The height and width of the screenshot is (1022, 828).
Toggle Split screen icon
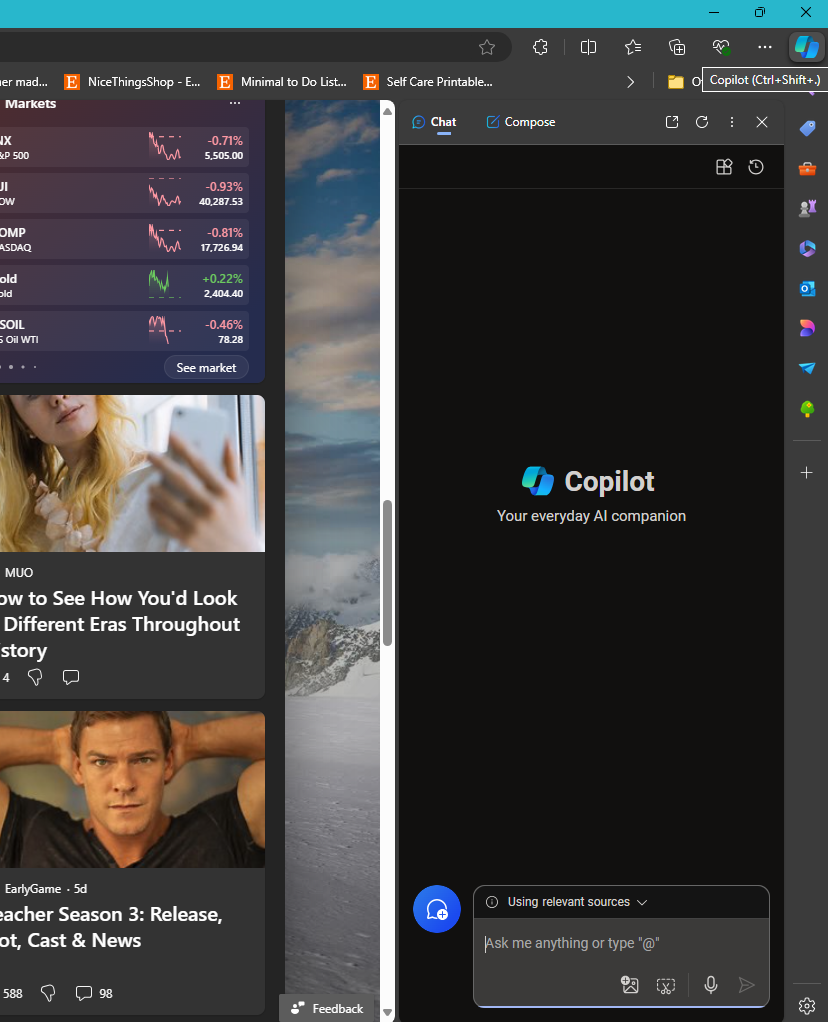588,47
